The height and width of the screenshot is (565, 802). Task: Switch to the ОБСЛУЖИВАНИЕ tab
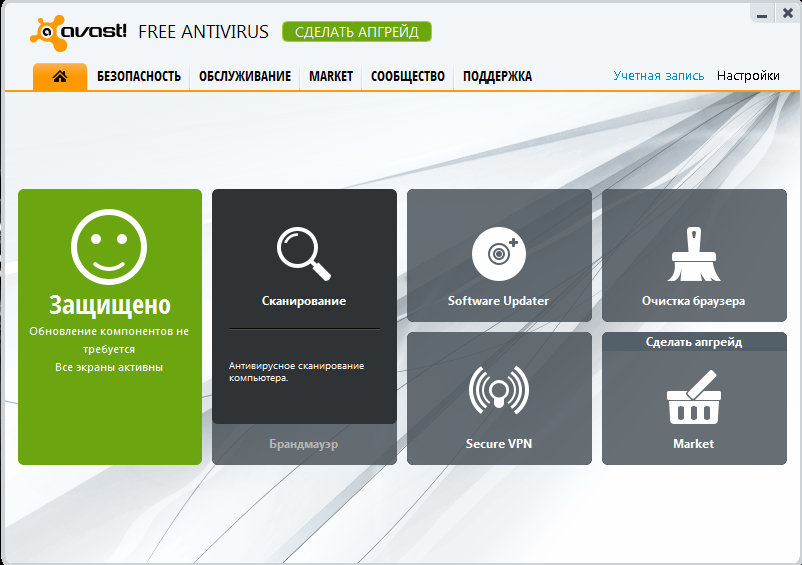pyautogui.click(x=245, y=76)
